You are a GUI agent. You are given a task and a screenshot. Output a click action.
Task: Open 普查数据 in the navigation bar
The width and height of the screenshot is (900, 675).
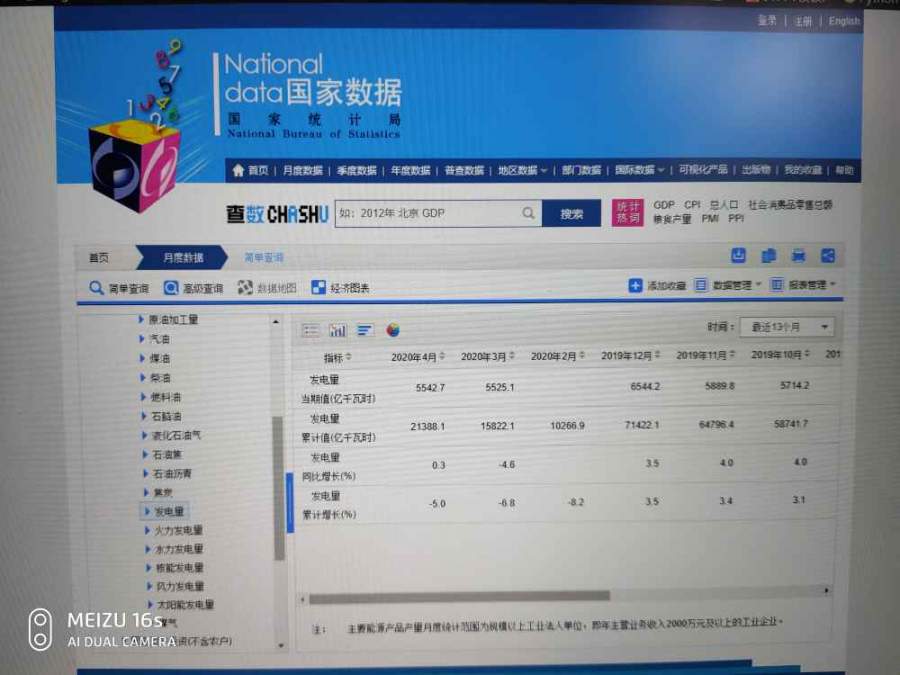[464, 170]
